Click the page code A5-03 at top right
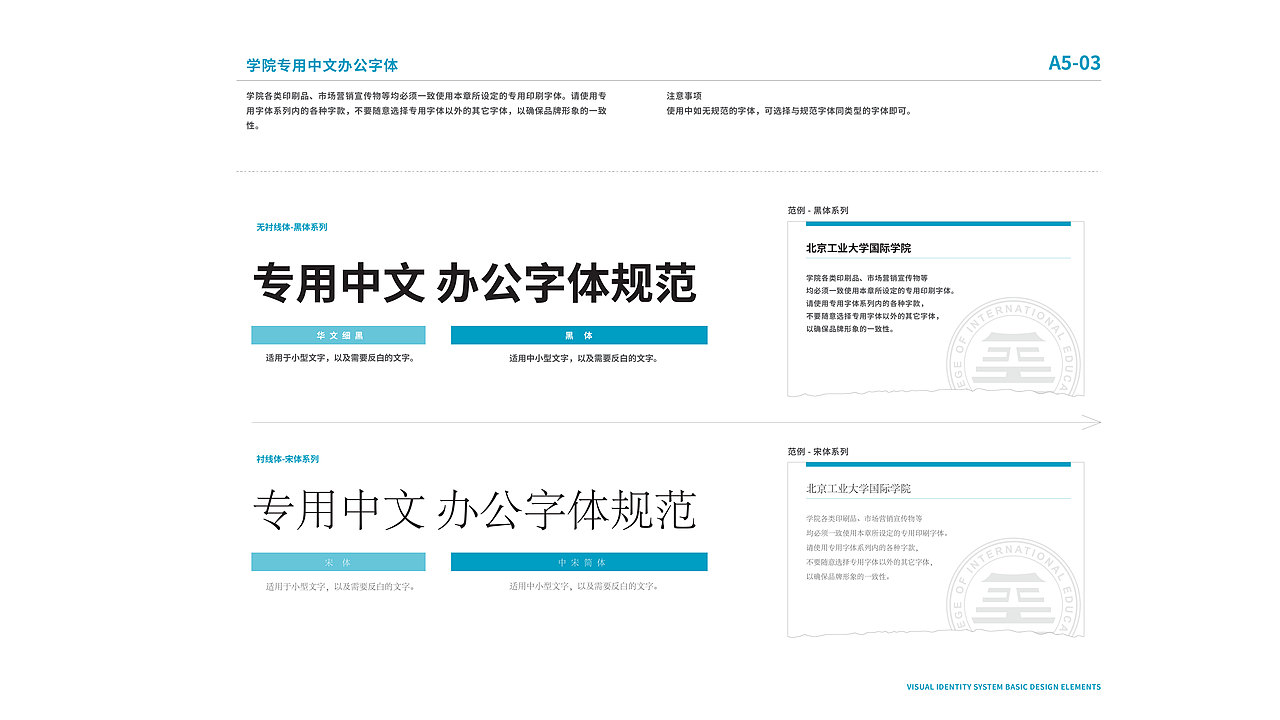This screenshot has height=720, width=1280. click(1074, 61)
